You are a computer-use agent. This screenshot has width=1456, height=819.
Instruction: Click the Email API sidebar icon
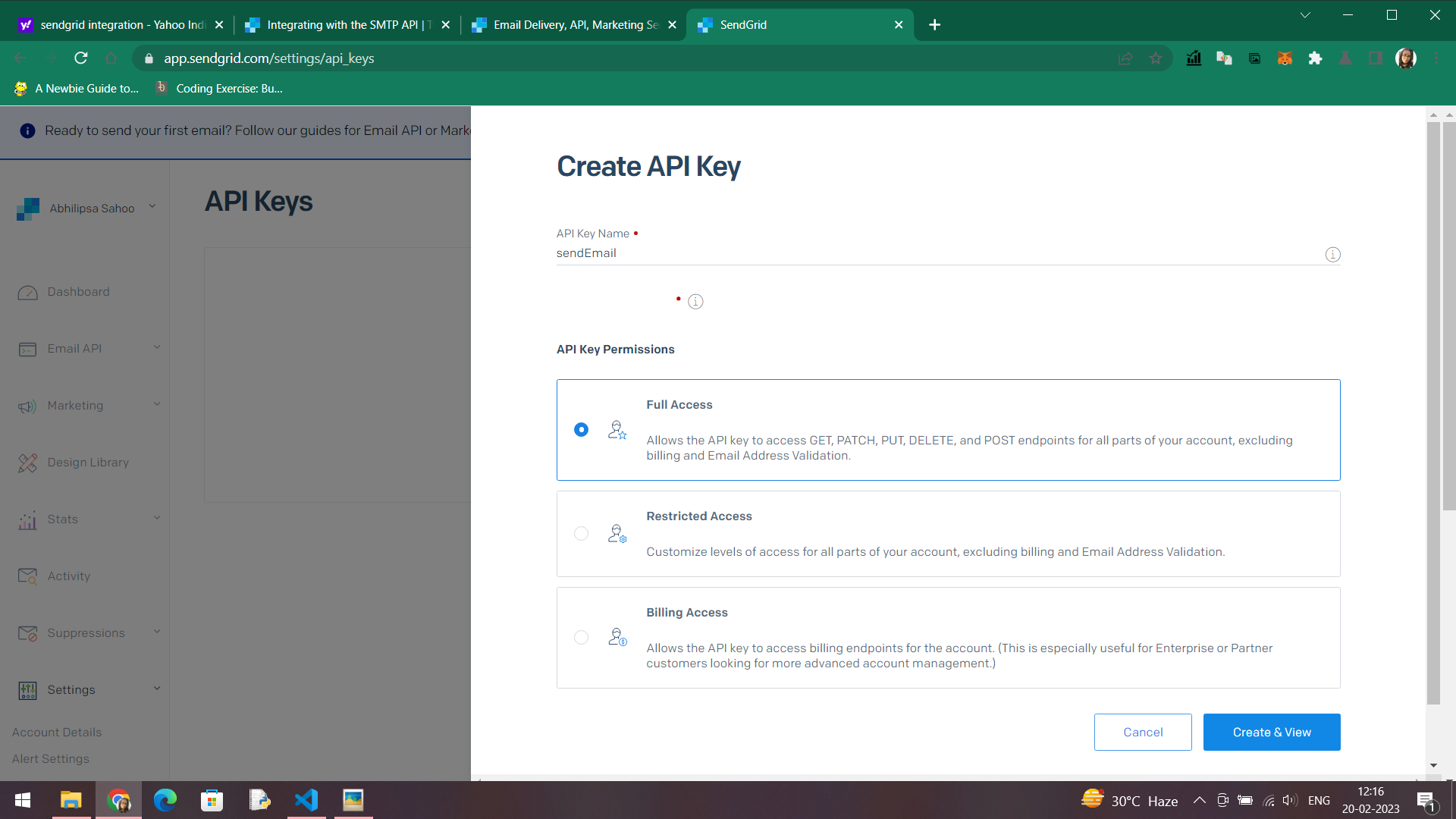tap(27, 350)
